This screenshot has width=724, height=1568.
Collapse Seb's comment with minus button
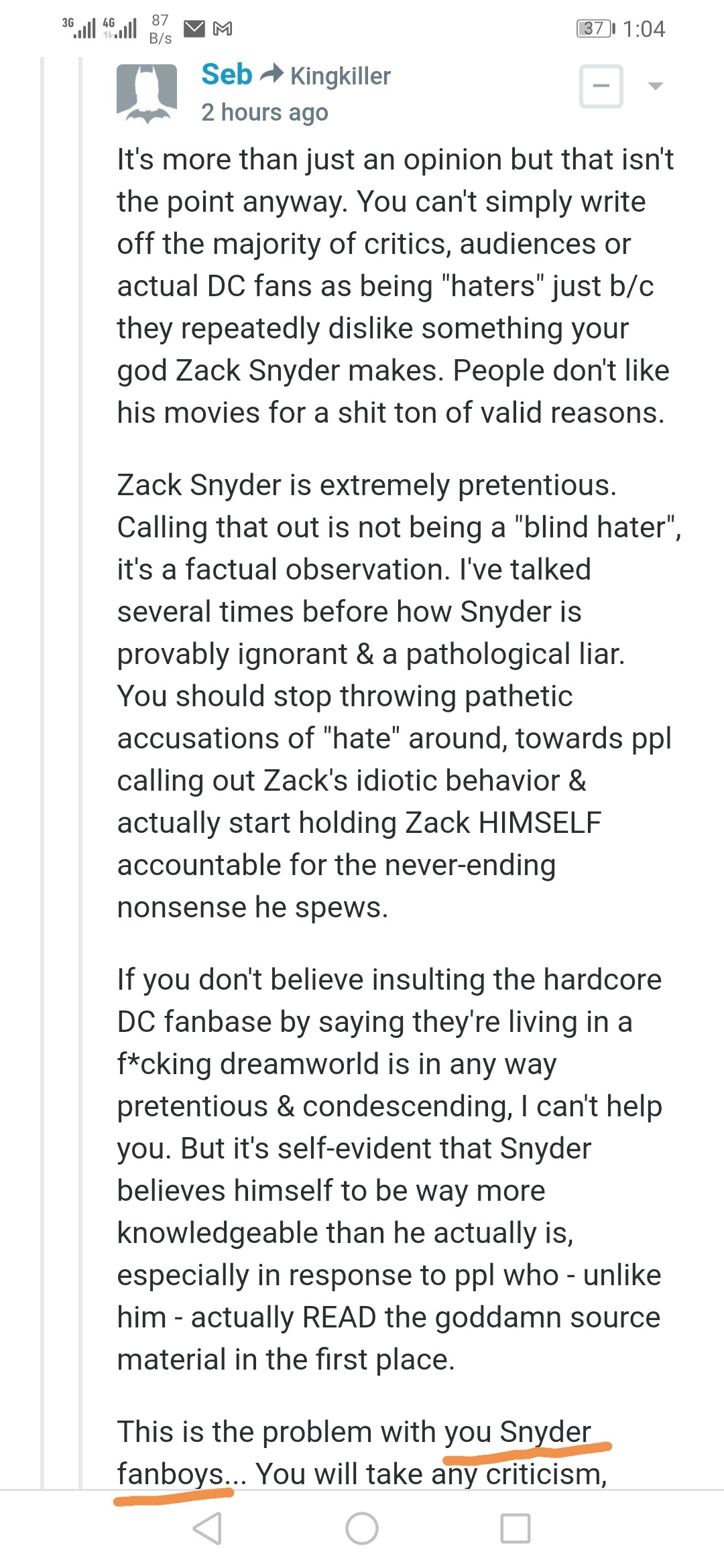[601, 86]
